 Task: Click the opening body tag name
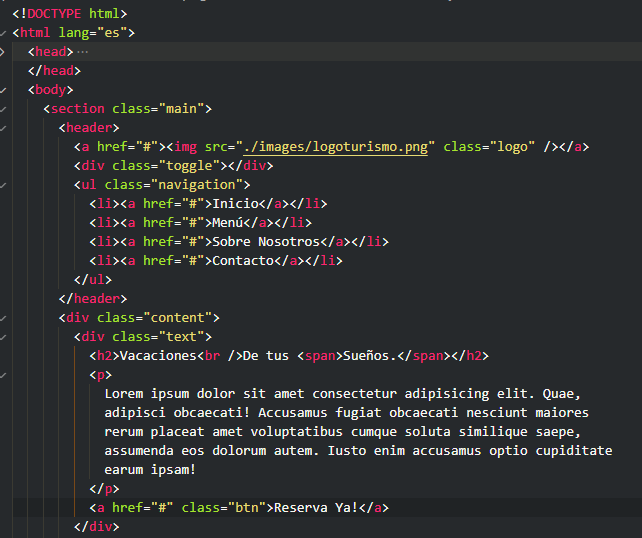(50, 90)
